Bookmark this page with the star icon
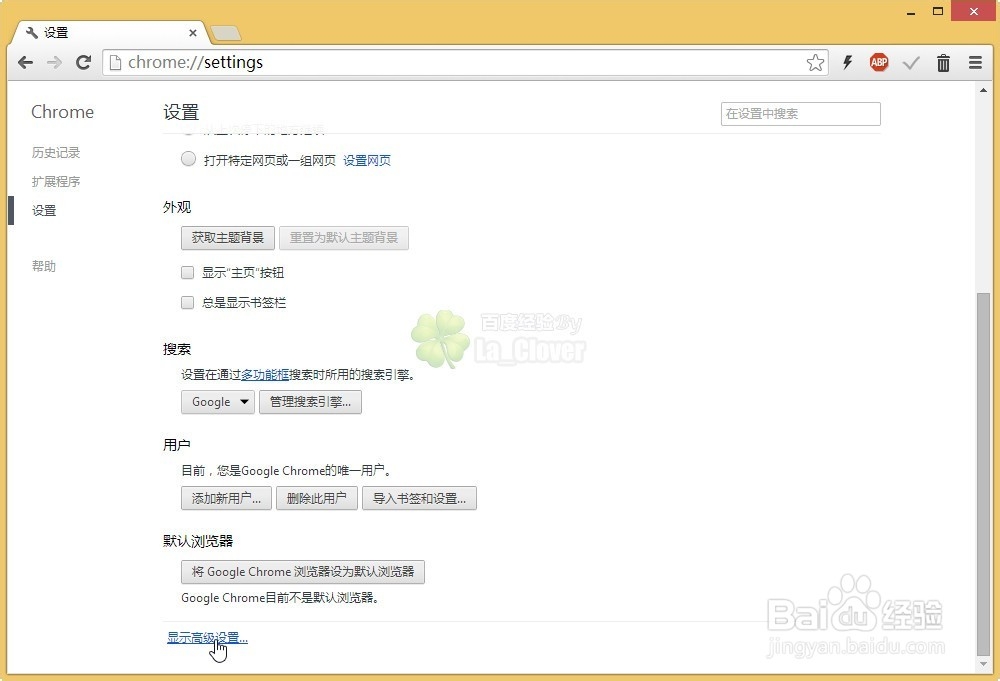Image resolution: width=1000 pixels, height=681 pixels. [x=815, y=62]
